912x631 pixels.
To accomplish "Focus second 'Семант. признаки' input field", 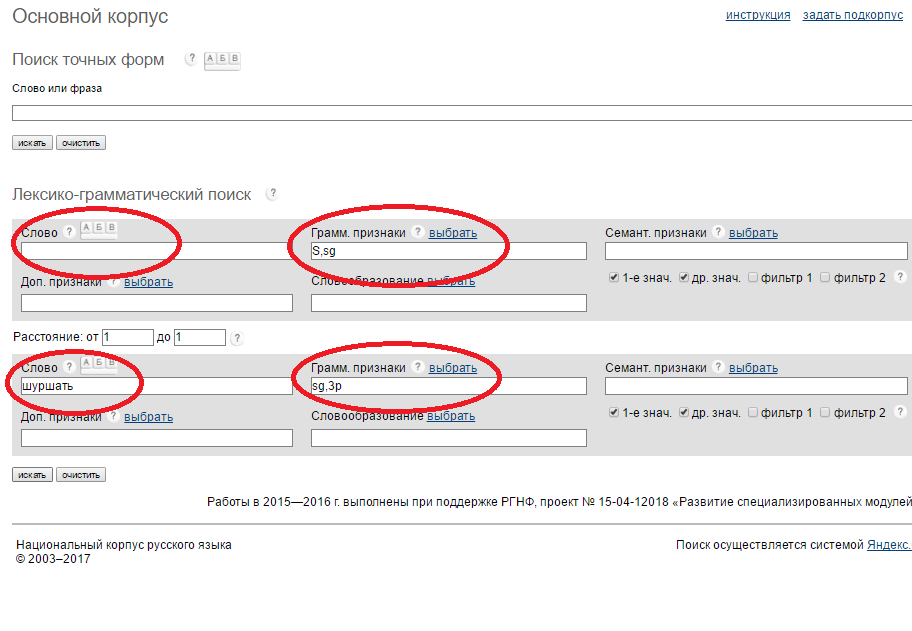I will point(756,386).
